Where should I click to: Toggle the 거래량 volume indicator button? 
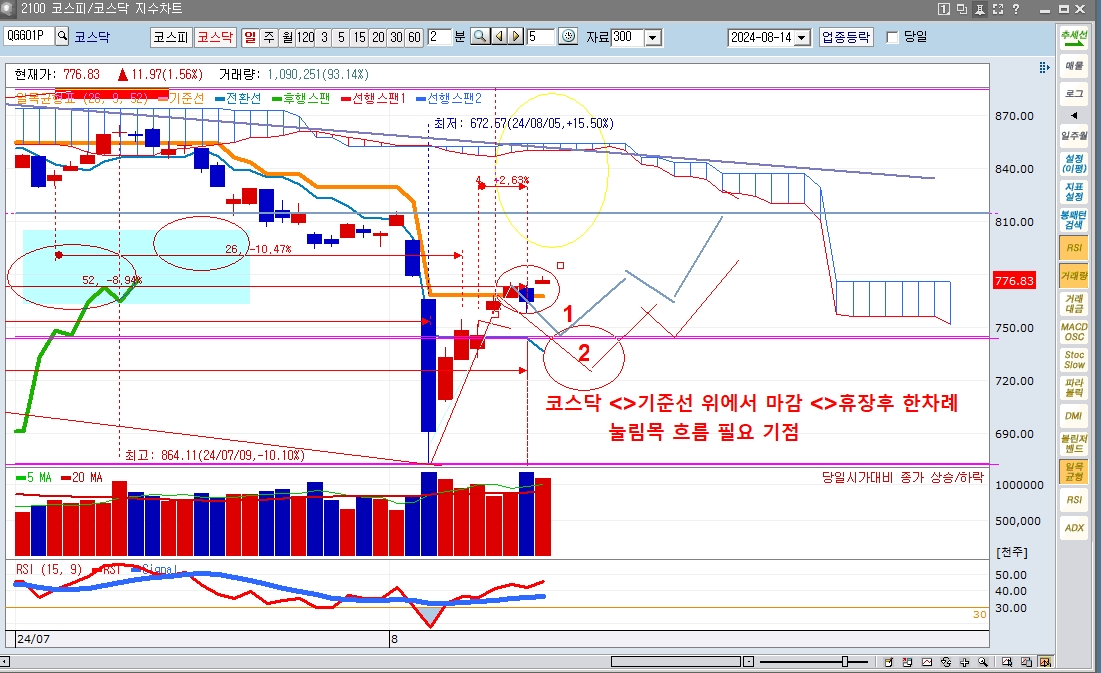1074,275
